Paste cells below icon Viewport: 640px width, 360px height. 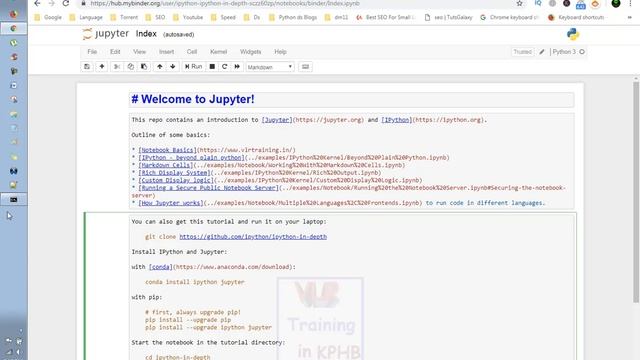point(144,67)
